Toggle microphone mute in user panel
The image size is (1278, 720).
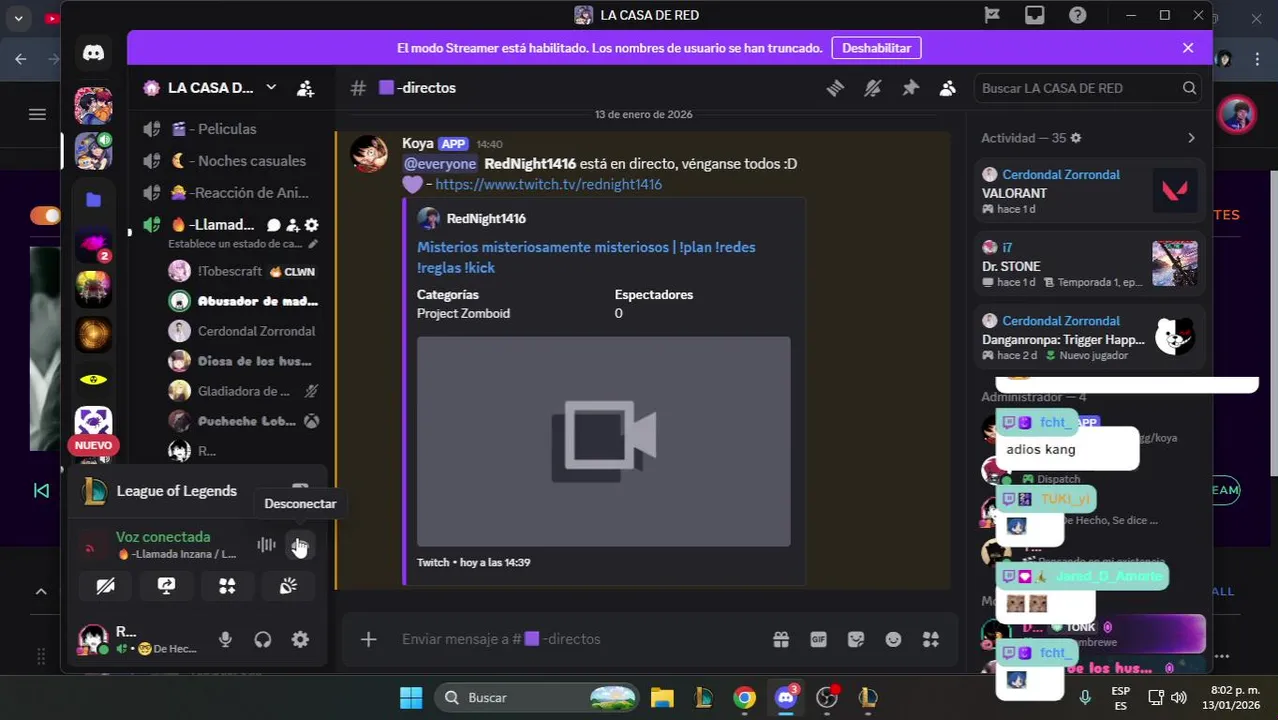pos(226,640)
